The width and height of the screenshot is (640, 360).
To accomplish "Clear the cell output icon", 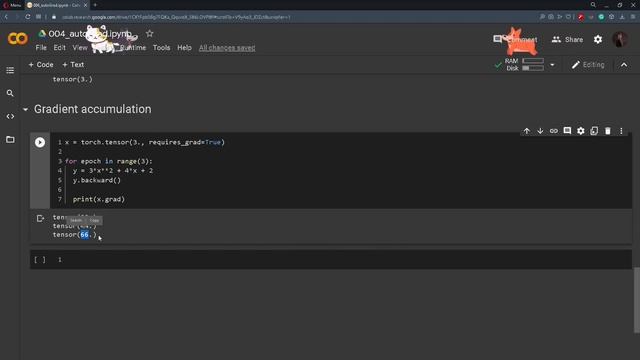I will pyautogui.click(x=40, y=218).
